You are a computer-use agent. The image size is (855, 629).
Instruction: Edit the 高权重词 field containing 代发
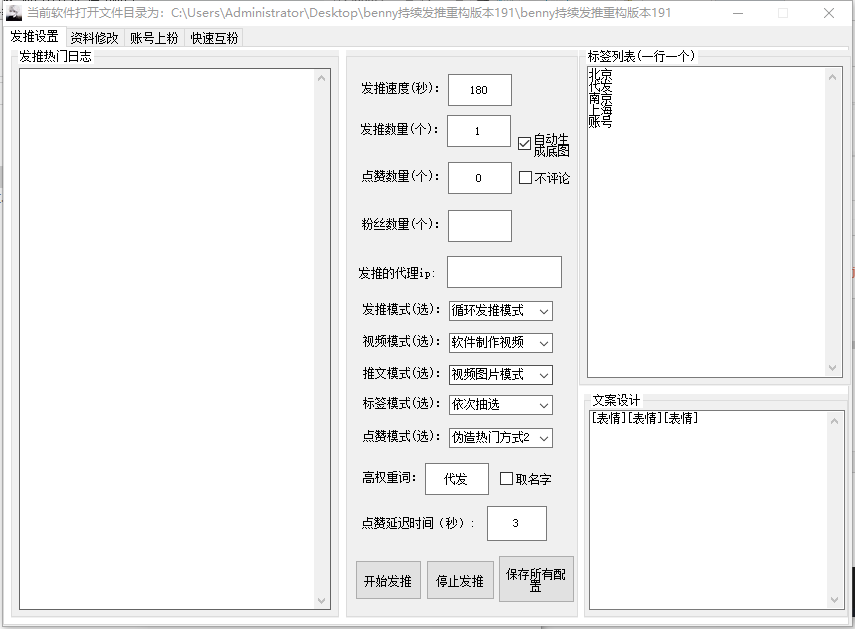[456, 479]
